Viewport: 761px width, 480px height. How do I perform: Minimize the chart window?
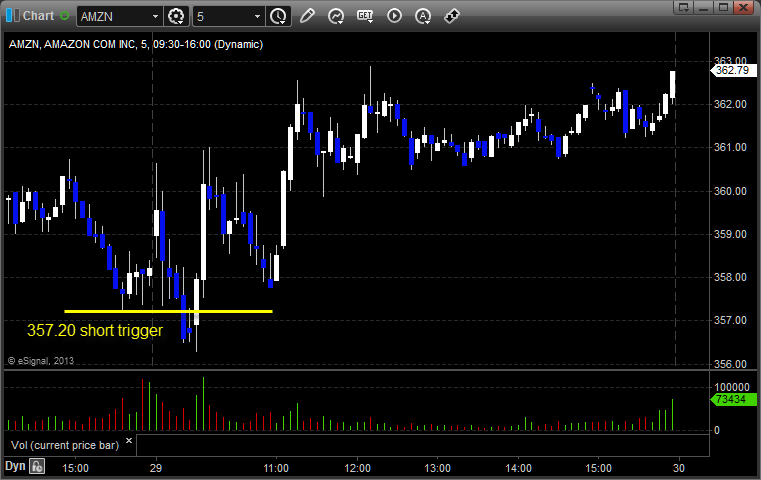pyautogui.click(x=704, y=7)
